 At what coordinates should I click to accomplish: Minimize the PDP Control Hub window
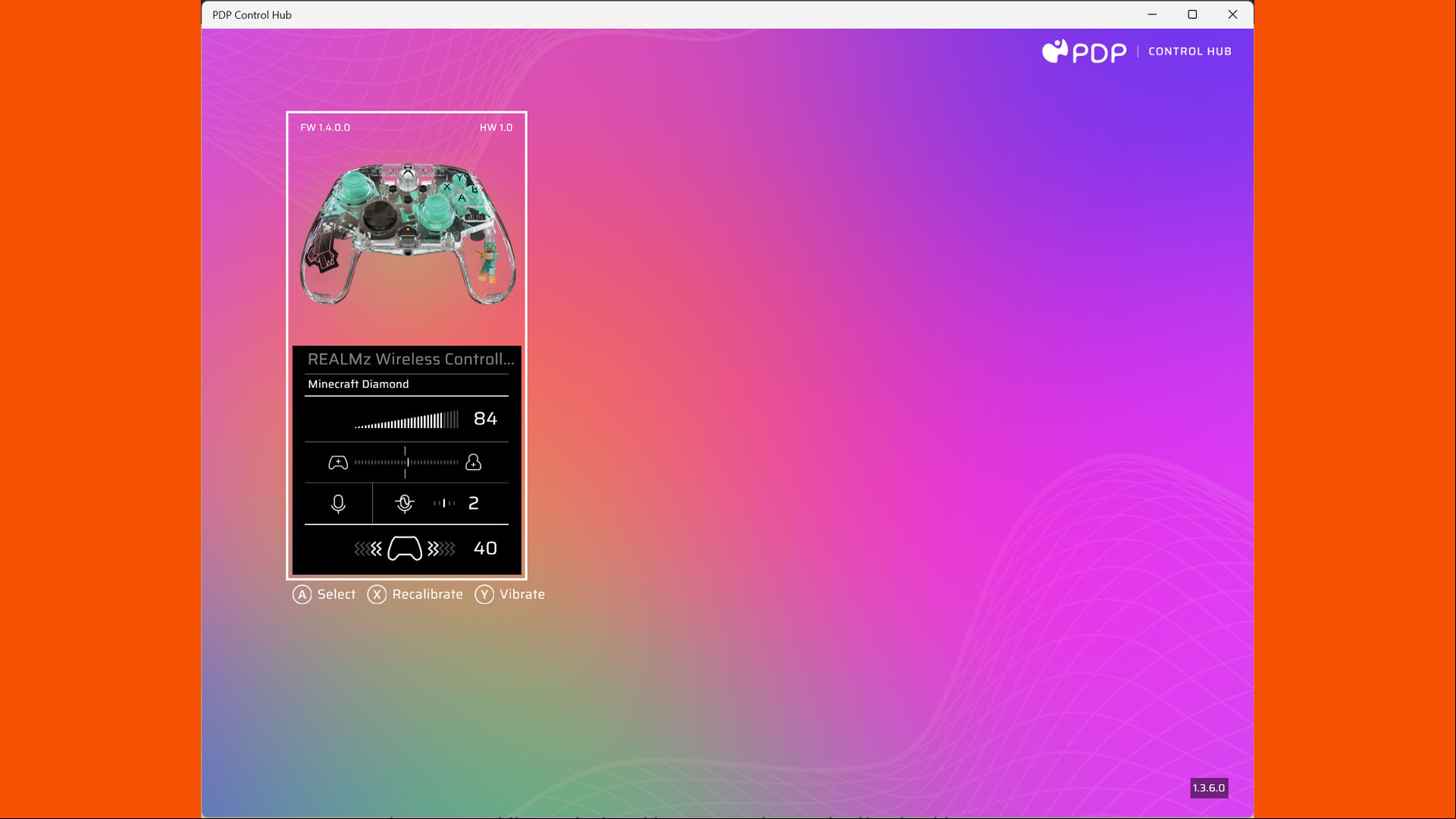(1152, 14)
